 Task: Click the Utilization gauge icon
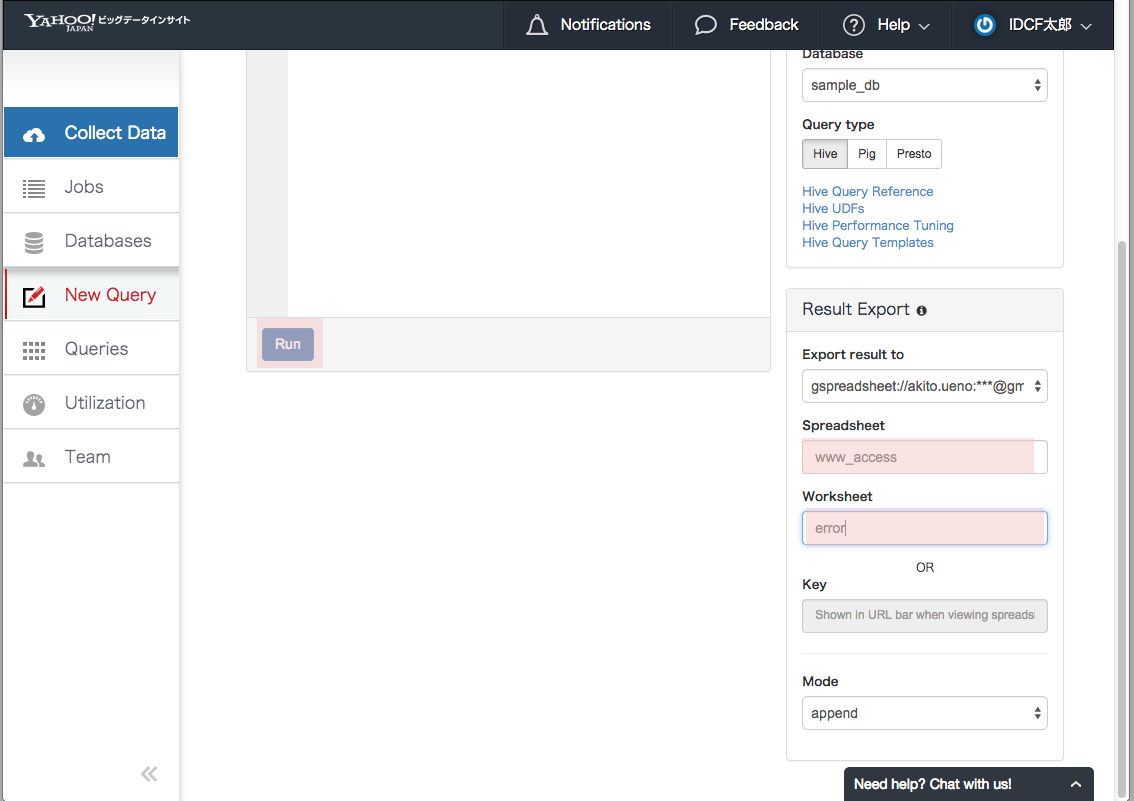click(x=33, y=404)
